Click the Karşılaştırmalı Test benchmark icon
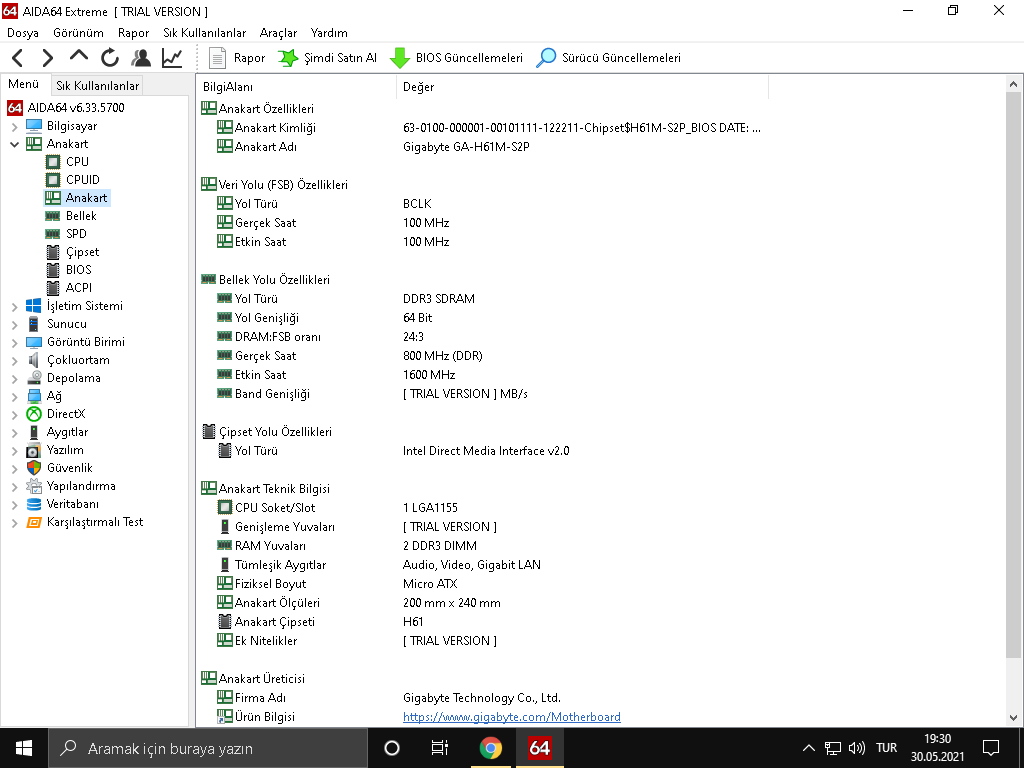 (x=34, y=522)
